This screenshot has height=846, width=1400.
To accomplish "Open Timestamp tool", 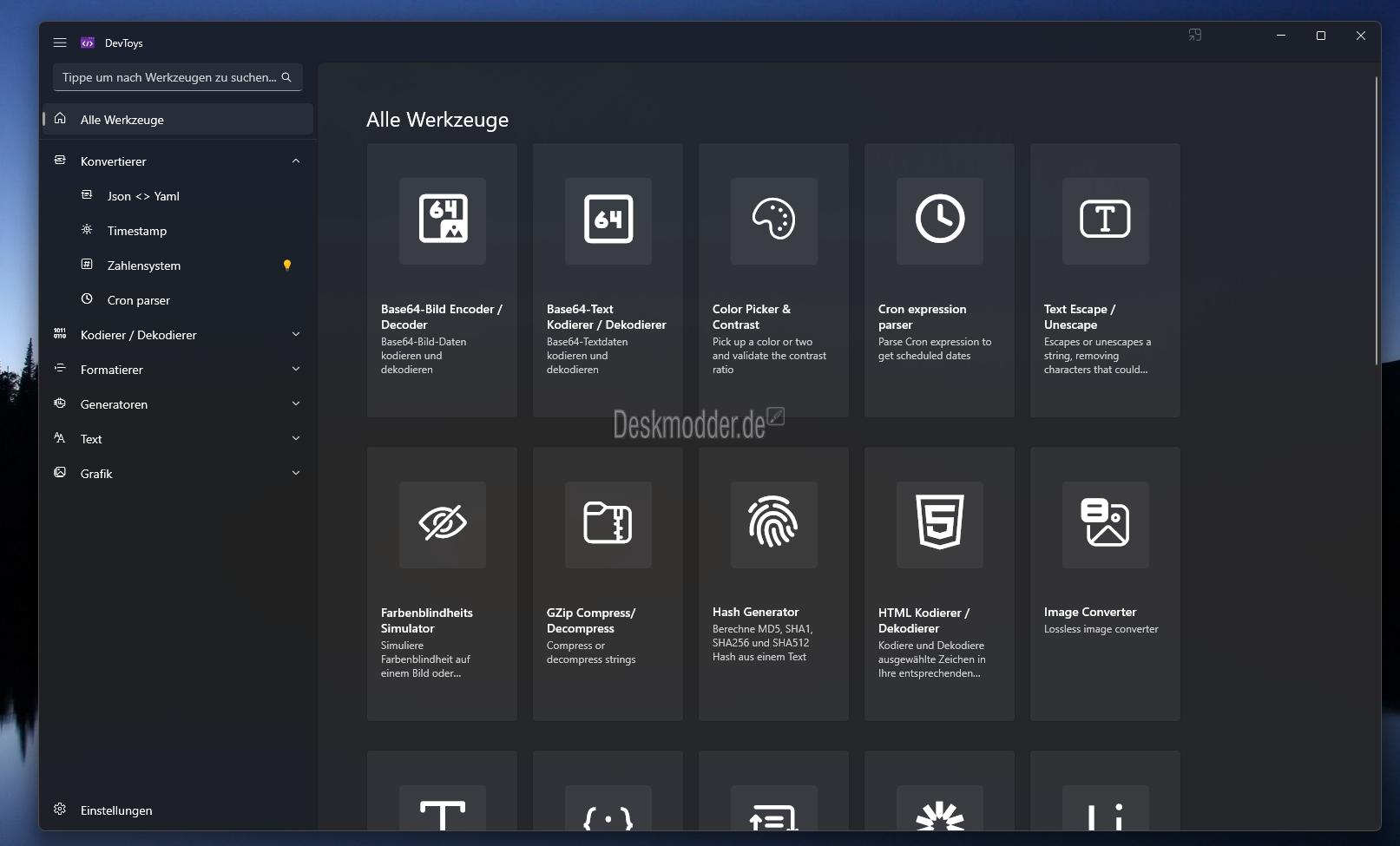I will tap(178, 231).
